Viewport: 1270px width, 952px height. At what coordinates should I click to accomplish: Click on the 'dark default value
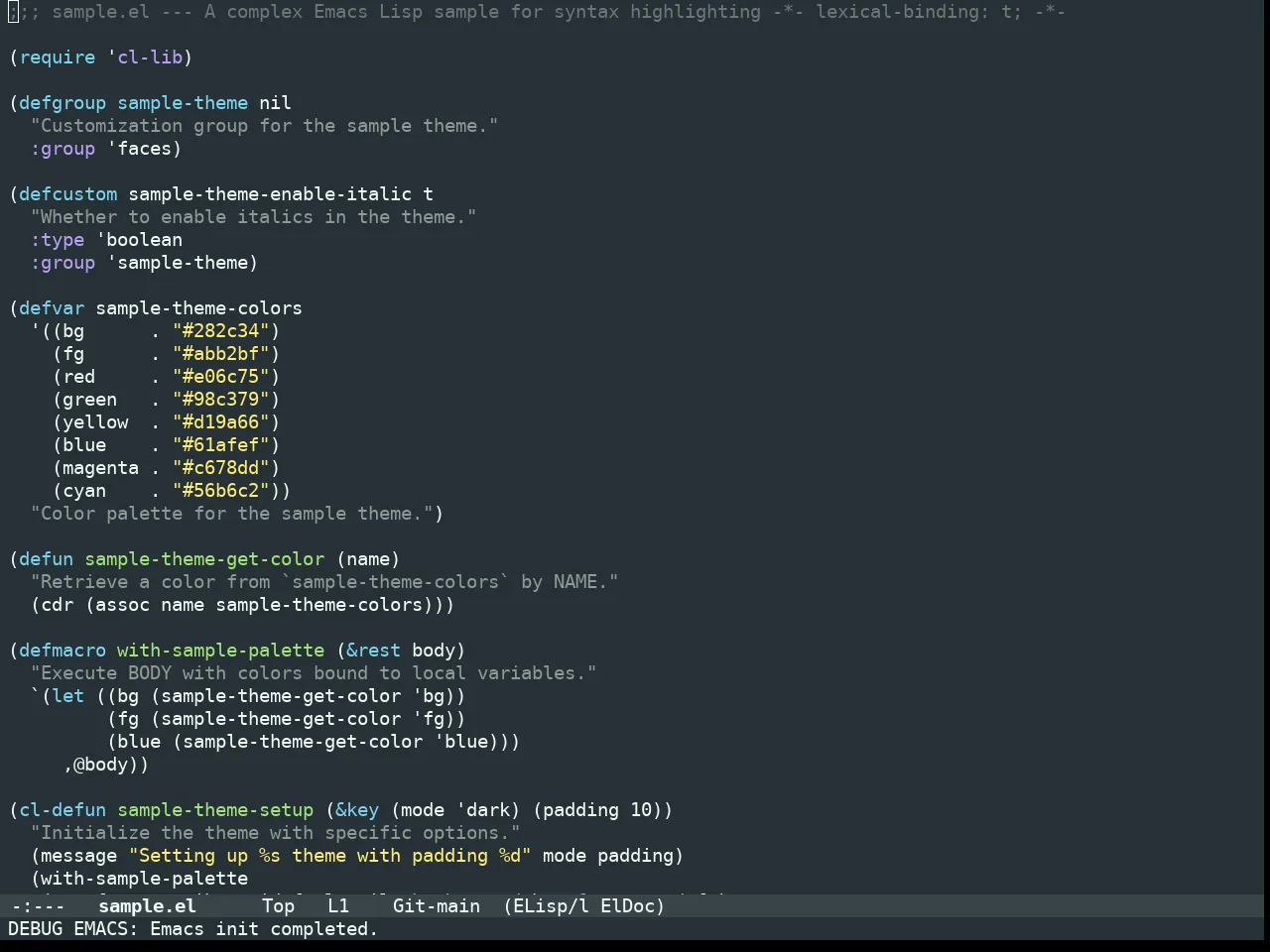tap(483, 810)
